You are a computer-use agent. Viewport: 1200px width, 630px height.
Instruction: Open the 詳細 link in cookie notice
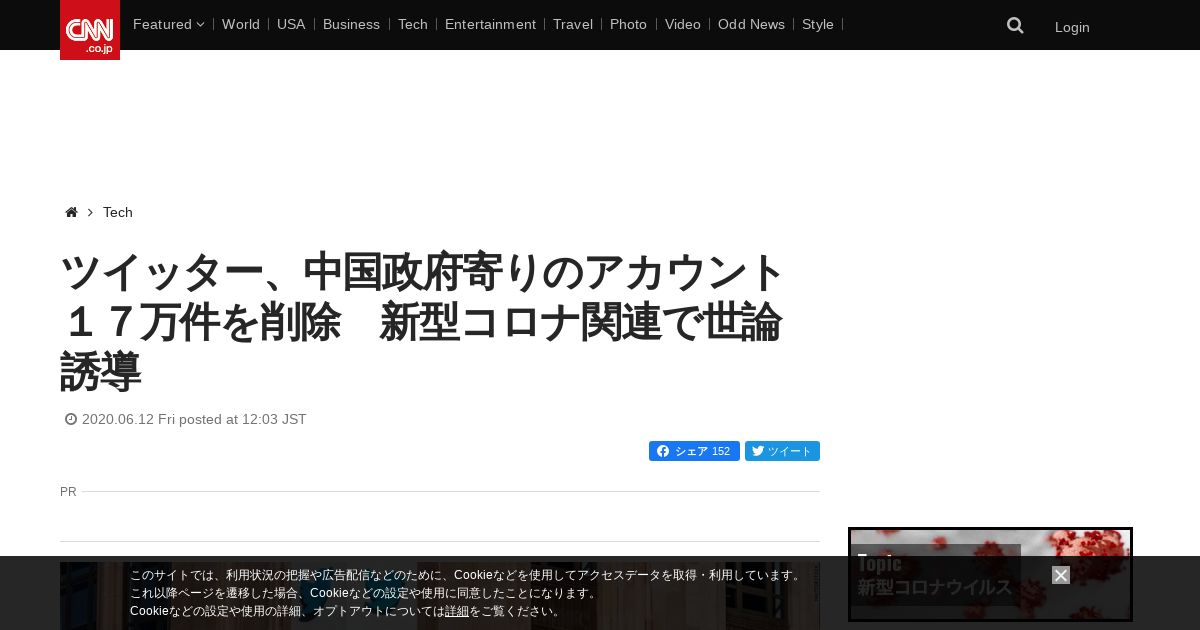[457, 611]
